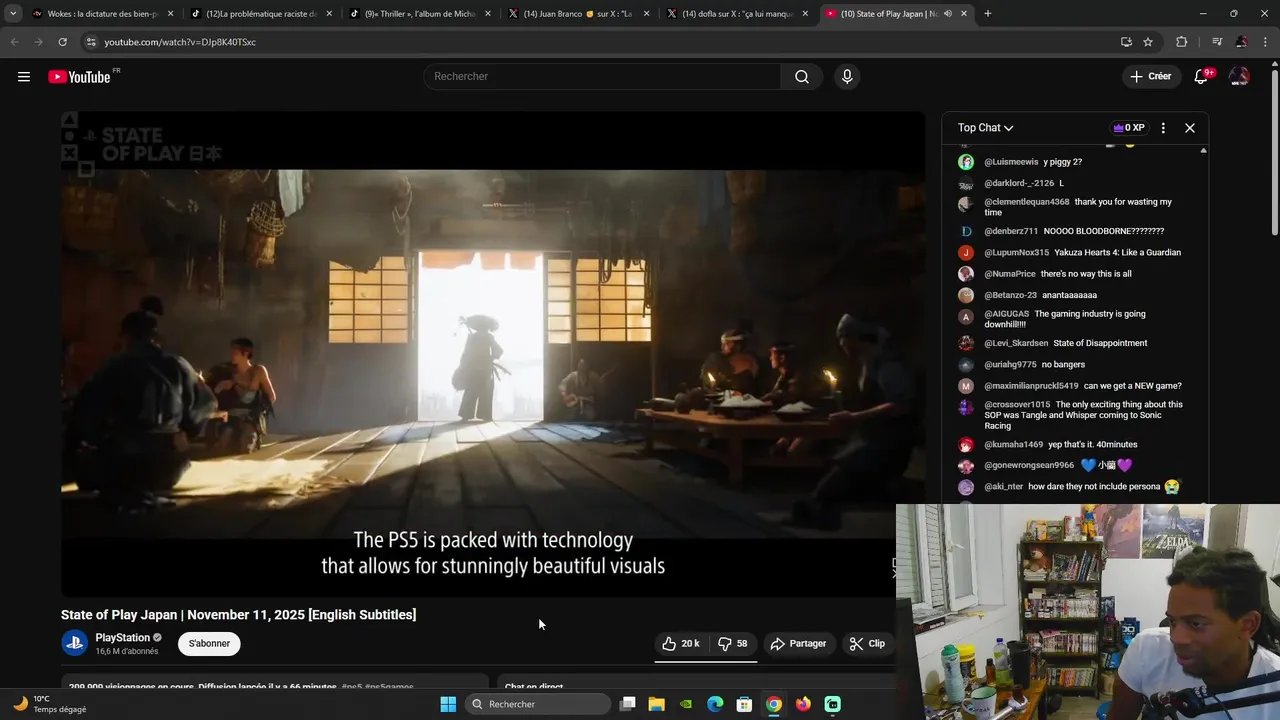Viewport: 1280px width, 720px height.
Task: Reload the current page
Action: (x=62, y=42)
